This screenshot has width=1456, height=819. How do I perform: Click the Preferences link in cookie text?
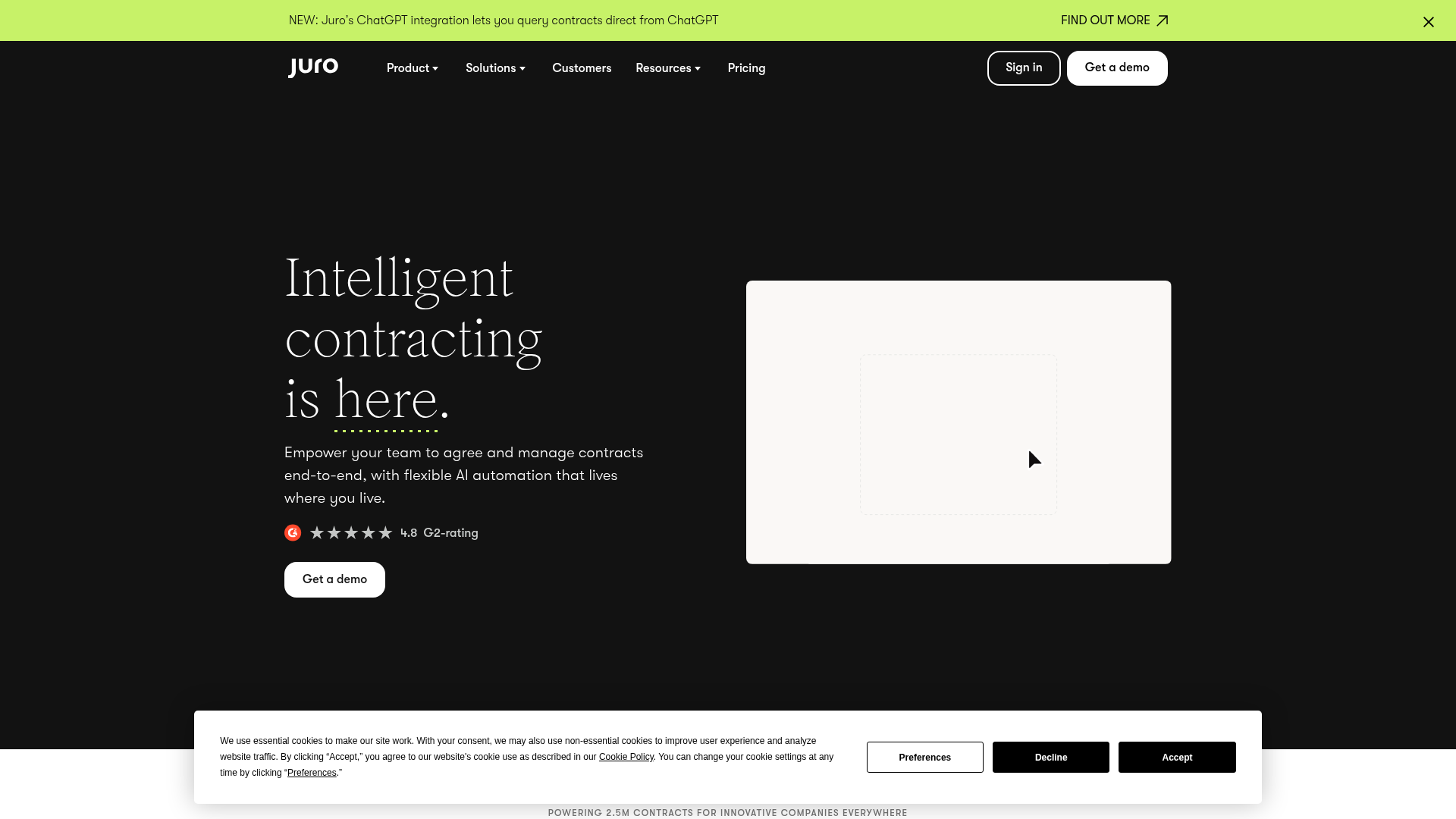tap(312, 772)
